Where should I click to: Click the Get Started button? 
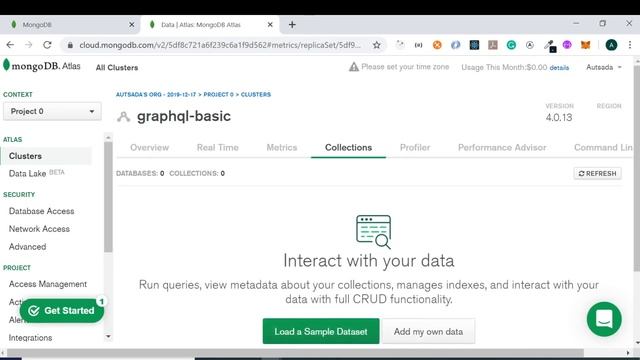pyautogui.click(x=62, y=311)
